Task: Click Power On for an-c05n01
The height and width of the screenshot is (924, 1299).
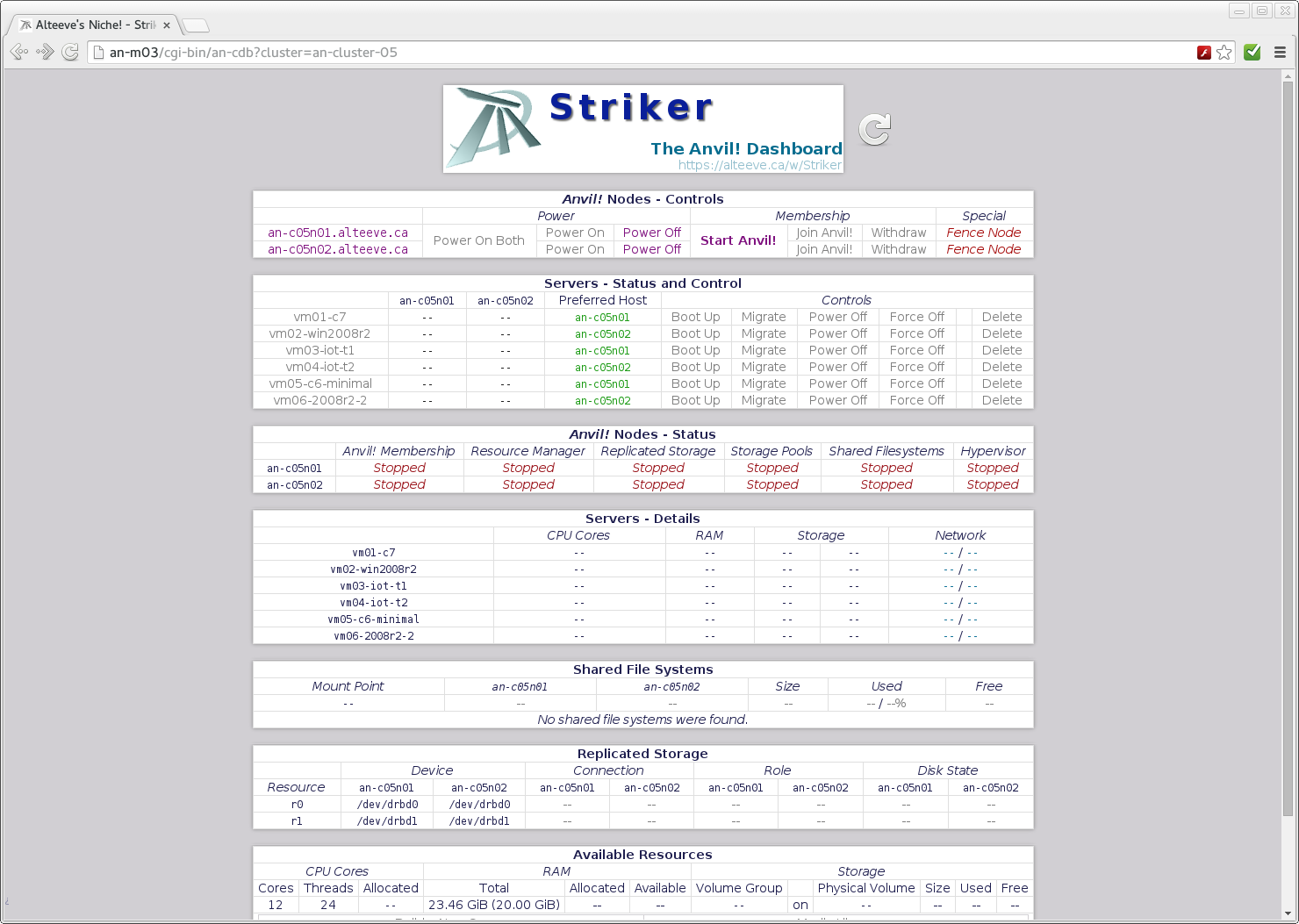Action: 575,233
